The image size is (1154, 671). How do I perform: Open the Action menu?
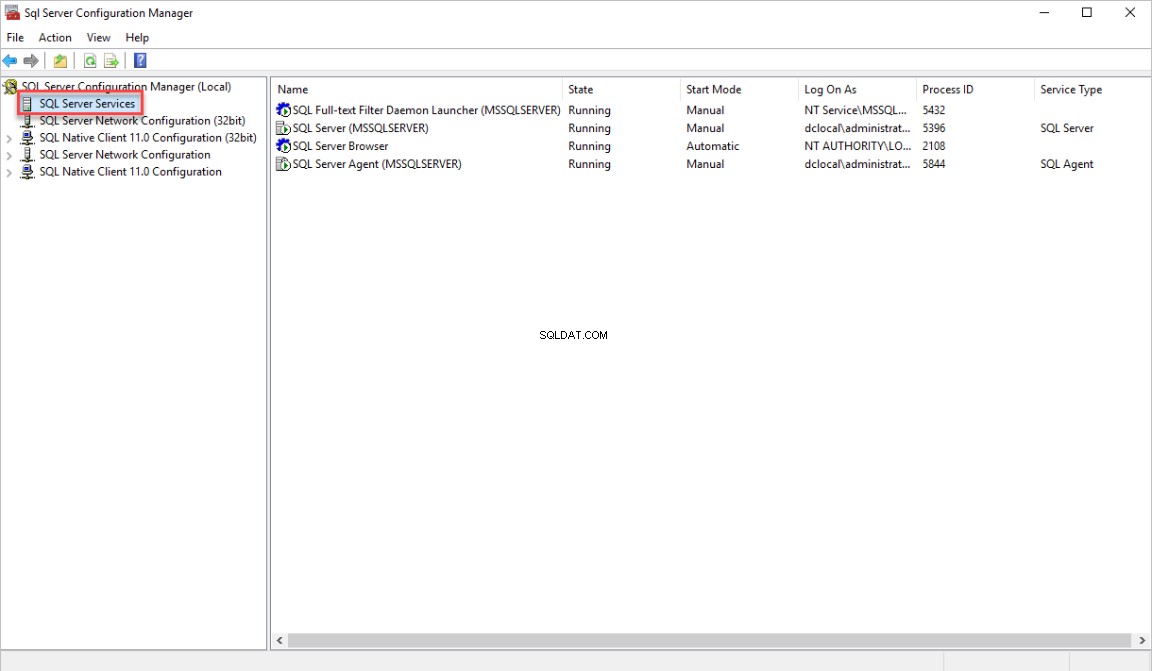[55, 38]
